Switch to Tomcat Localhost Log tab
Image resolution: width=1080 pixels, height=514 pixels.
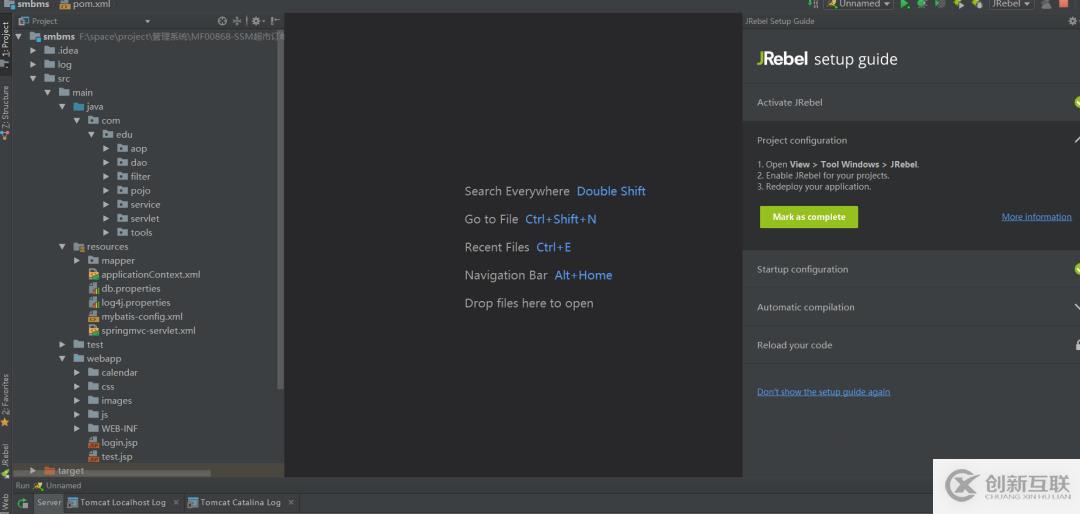pyautogui.click(x=123, y=502)
